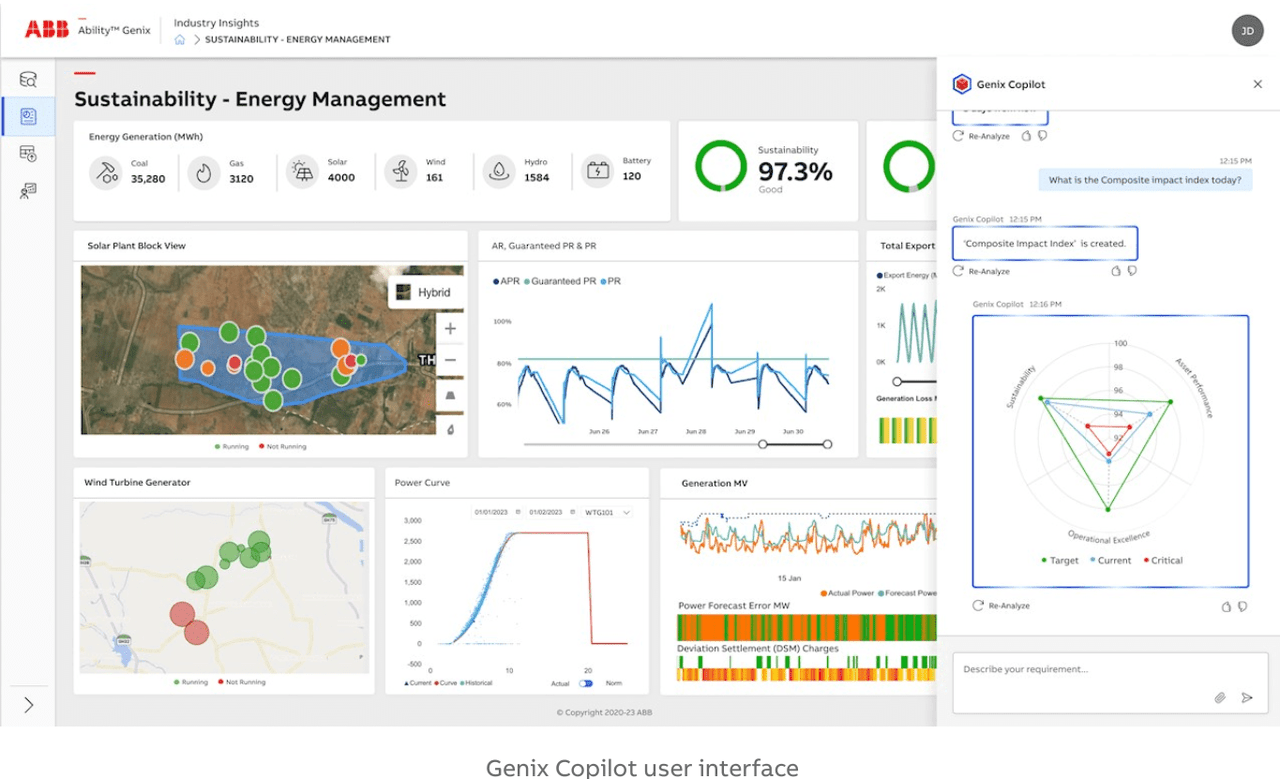Click the Generation MV panel title

714,483
